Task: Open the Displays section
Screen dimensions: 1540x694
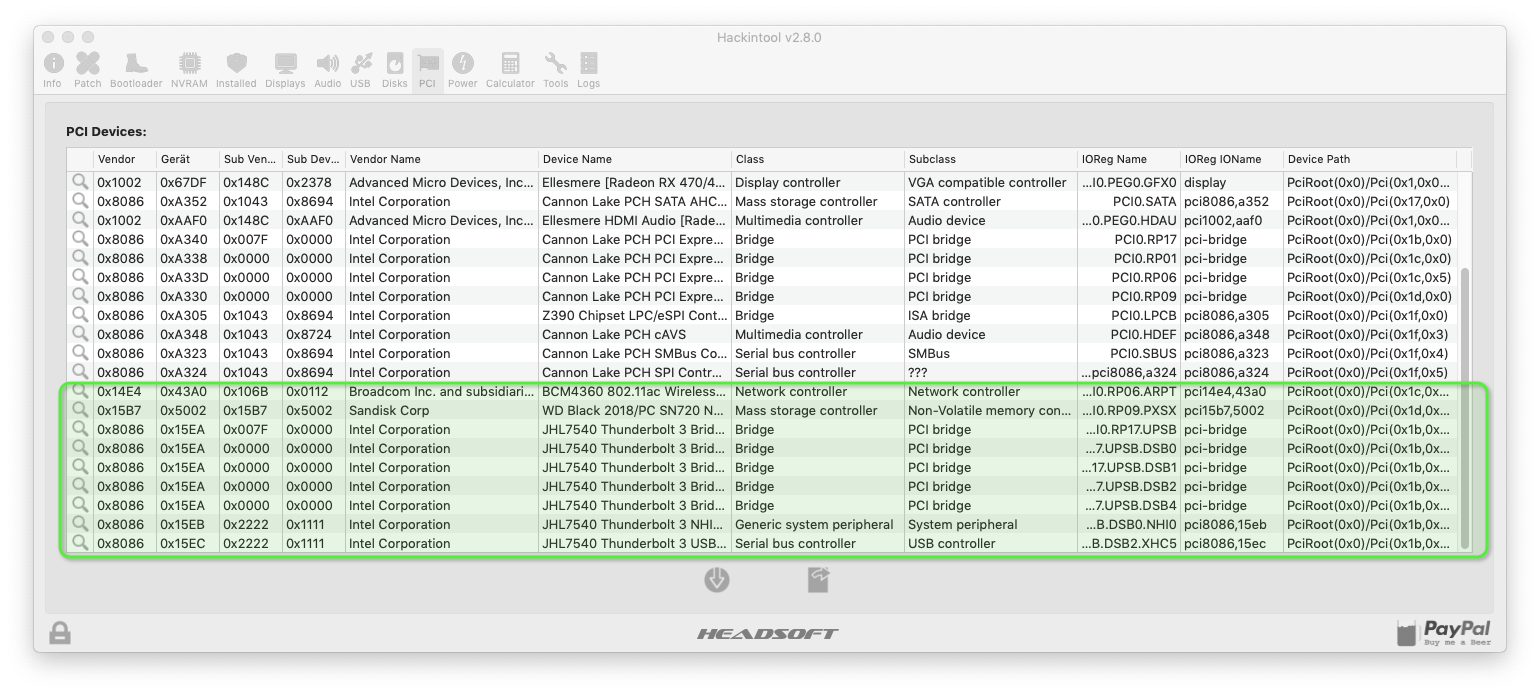Action: [x=285, y=70]
